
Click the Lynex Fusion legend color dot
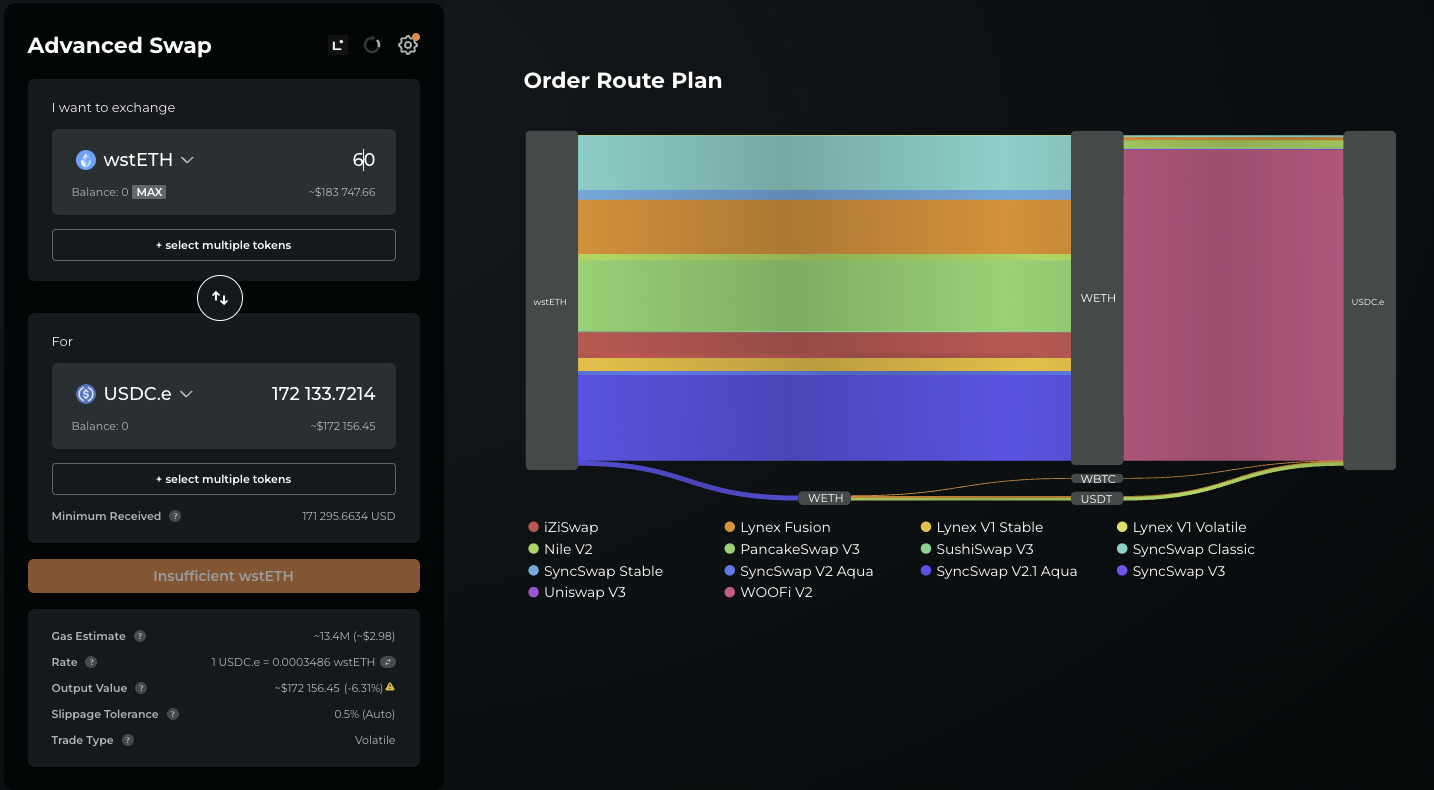(730, 527)
